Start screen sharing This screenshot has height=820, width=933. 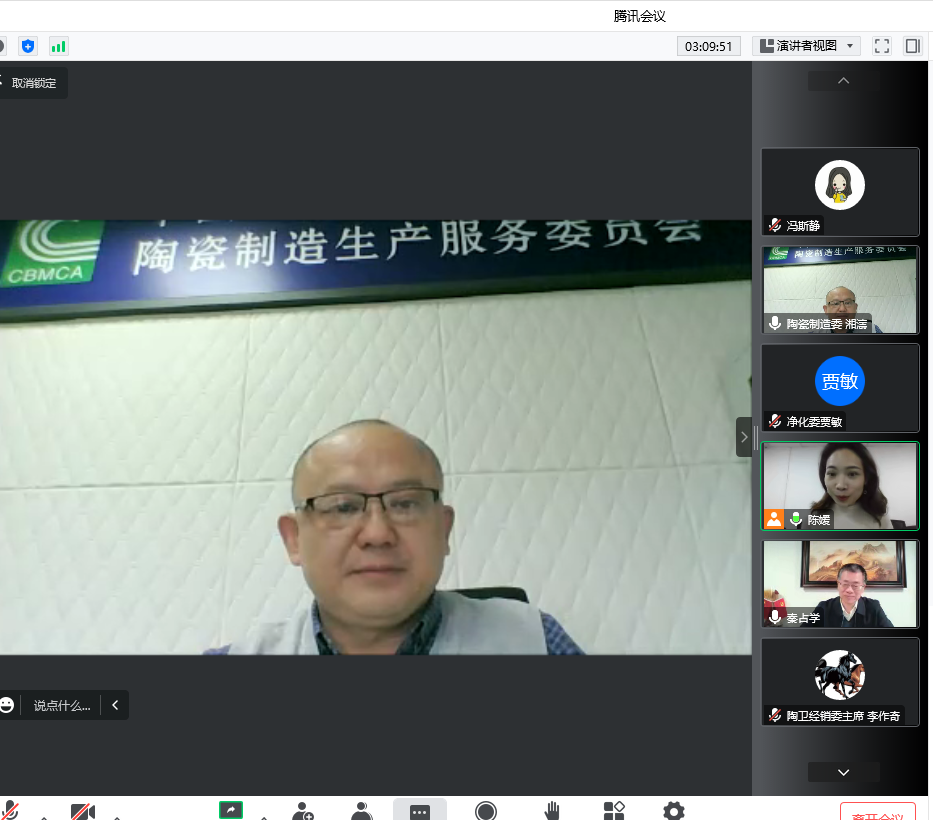231,810
